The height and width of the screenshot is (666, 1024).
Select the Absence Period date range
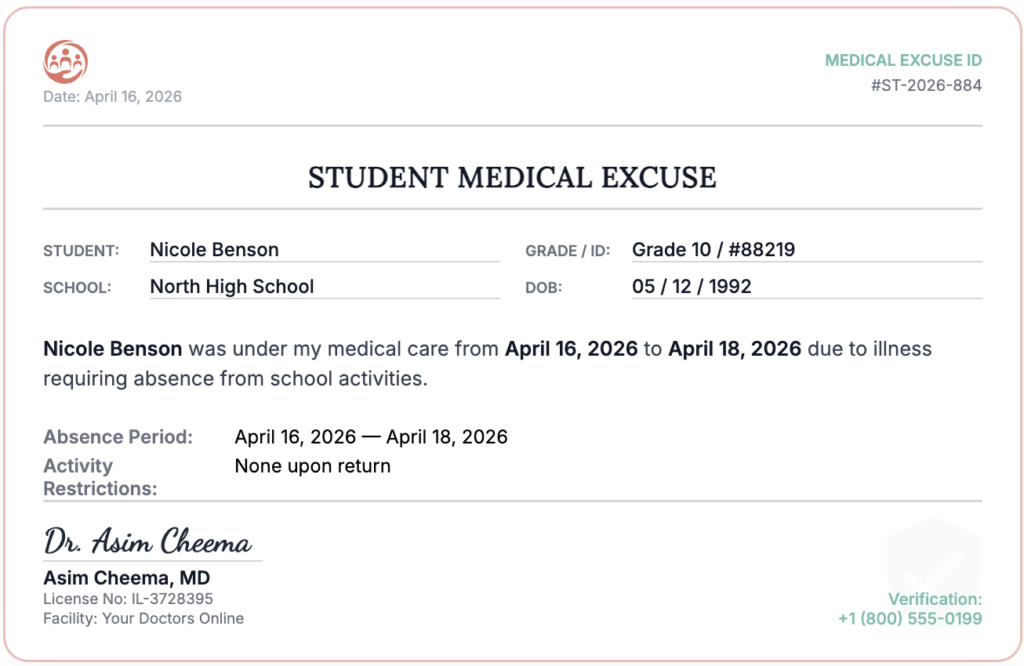(x=371, y=437)
